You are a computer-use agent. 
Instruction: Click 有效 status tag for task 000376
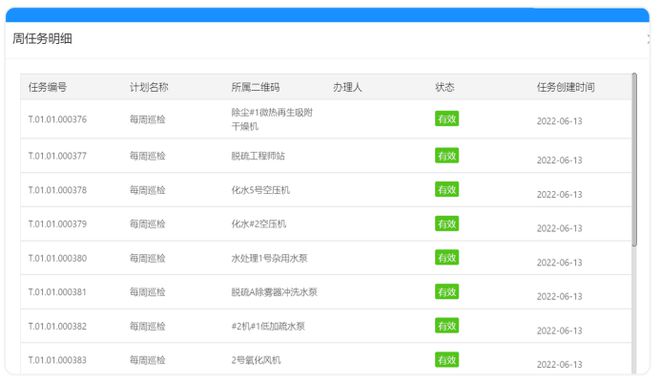pos(447,119)
